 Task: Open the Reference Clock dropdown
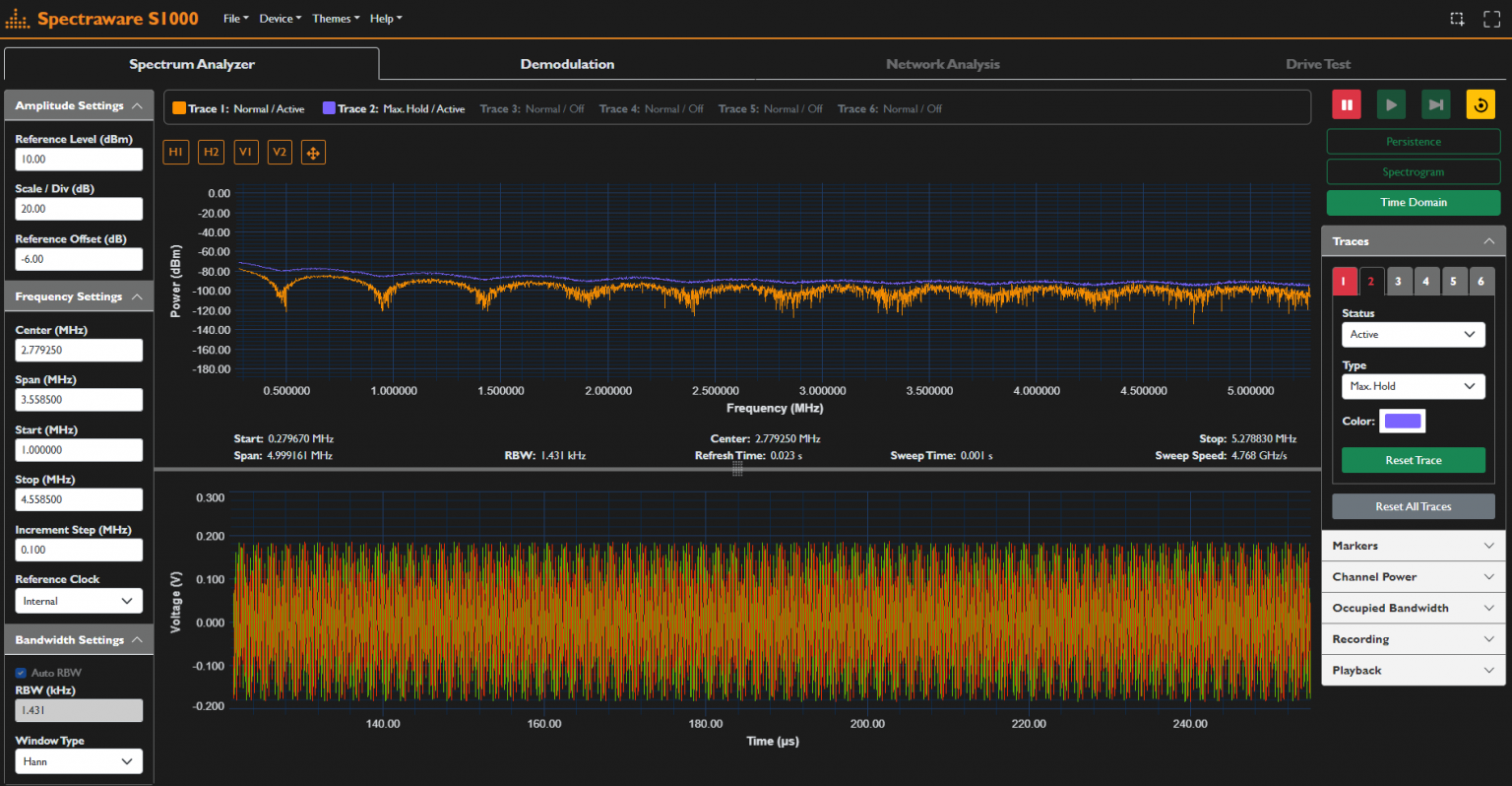click(79, 600)
